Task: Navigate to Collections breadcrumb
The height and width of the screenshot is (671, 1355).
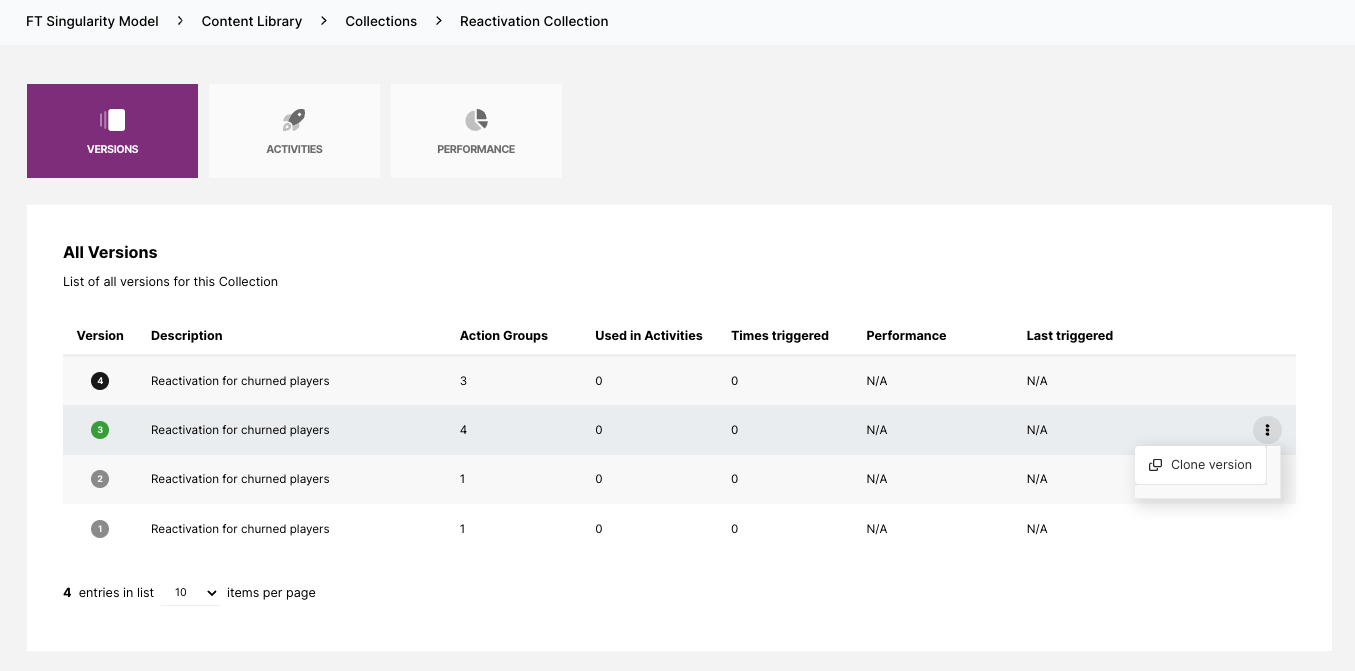Action: tap(381, 21)
